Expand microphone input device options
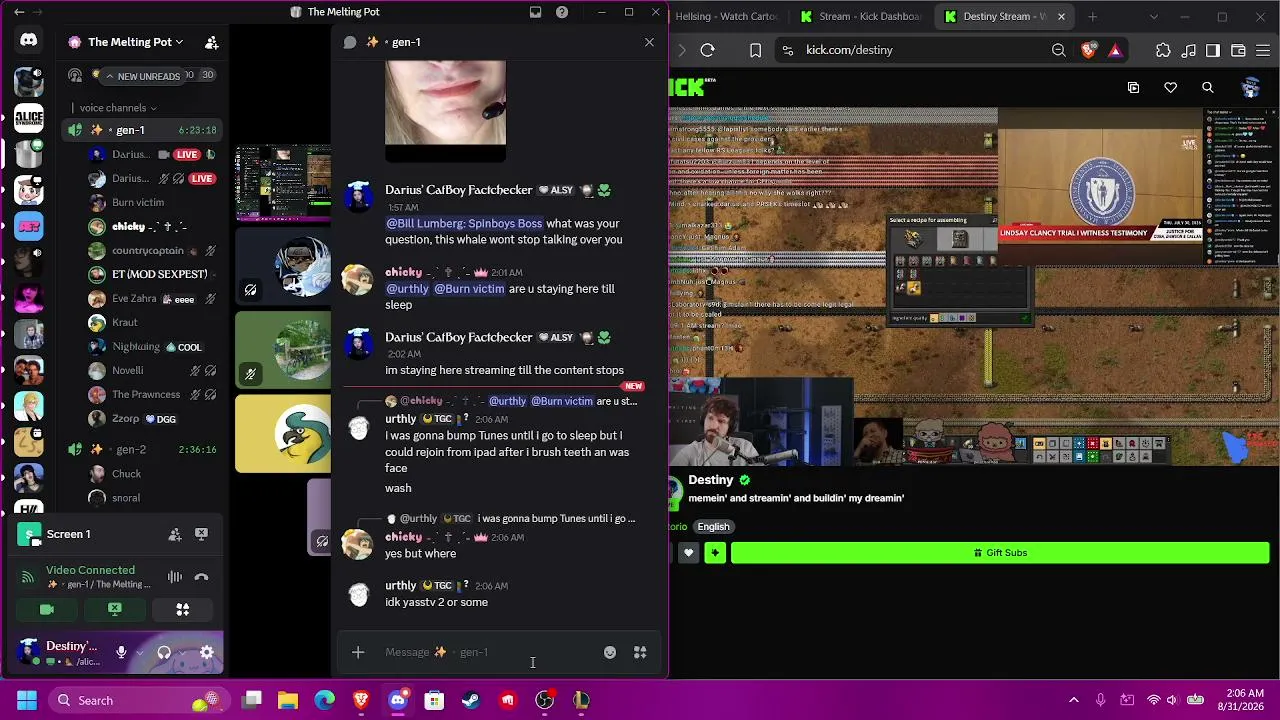Screen dimensions: 1280x720 click(x=139, y=653)
